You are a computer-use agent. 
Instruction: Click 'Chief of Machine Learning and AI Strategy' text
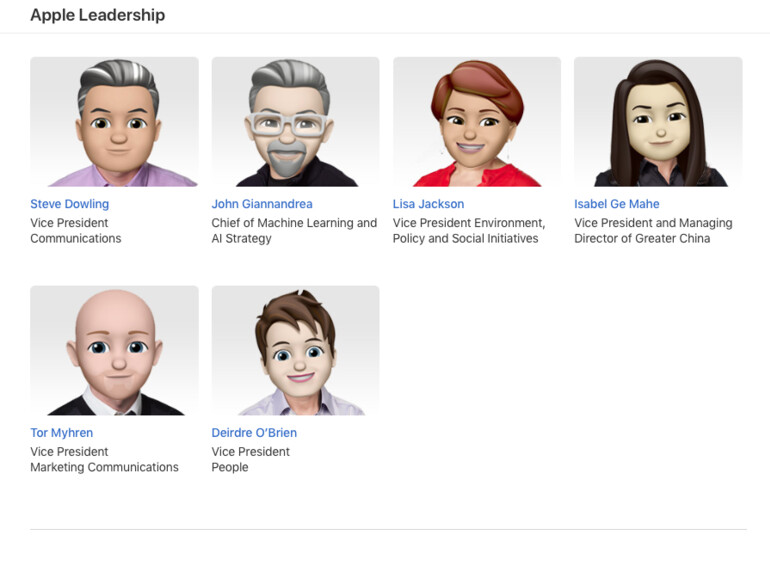[x=294, y=230]
